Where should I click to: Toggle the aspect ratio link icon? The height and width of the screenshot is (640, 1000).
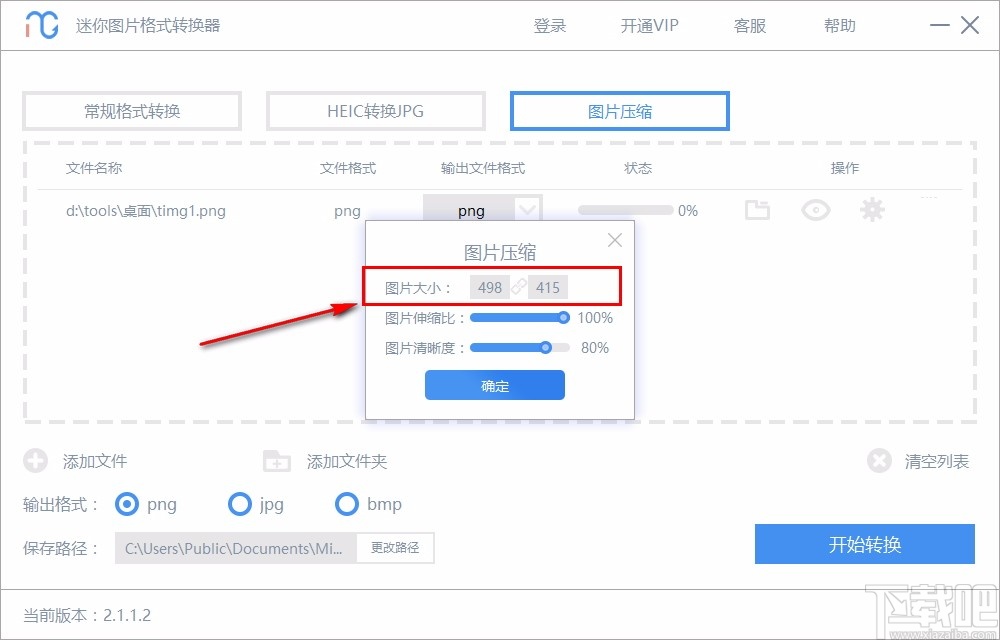(519, 286)
